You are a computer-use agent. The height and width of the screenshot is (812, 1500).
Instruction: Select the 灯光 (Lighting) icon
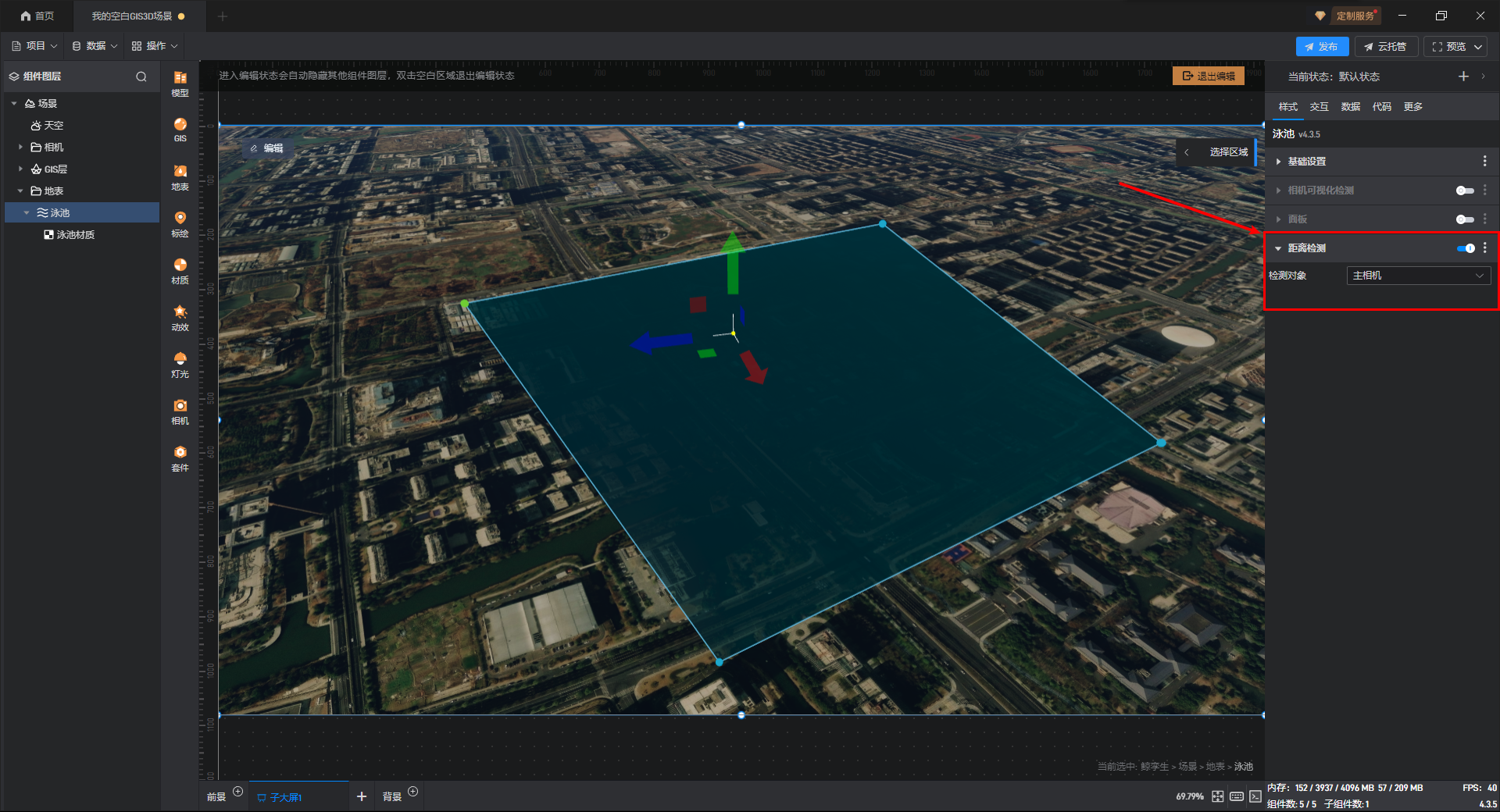[x=180, y=364]
